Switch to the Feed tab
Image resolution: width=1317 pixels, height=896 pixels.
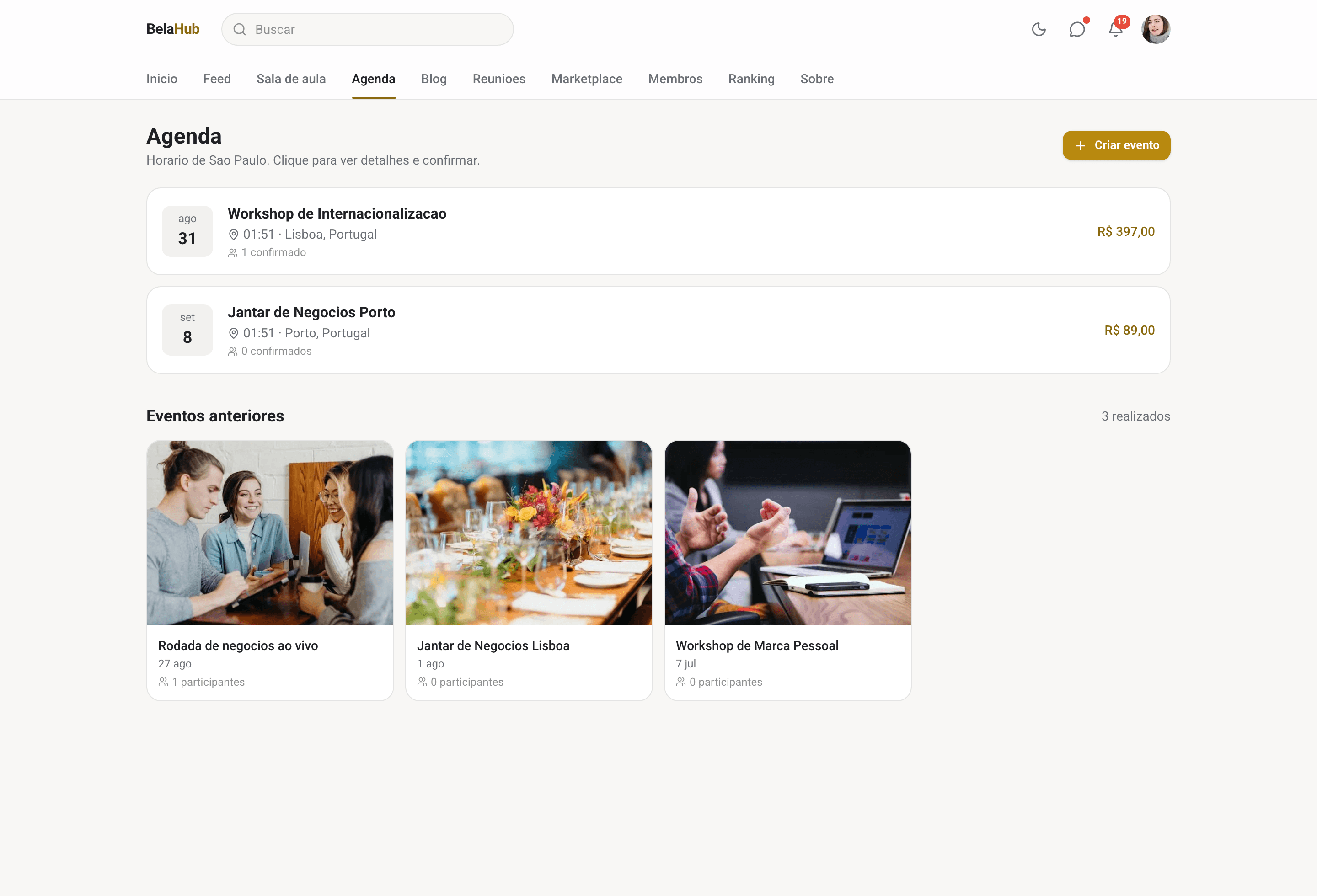point(217,79)
